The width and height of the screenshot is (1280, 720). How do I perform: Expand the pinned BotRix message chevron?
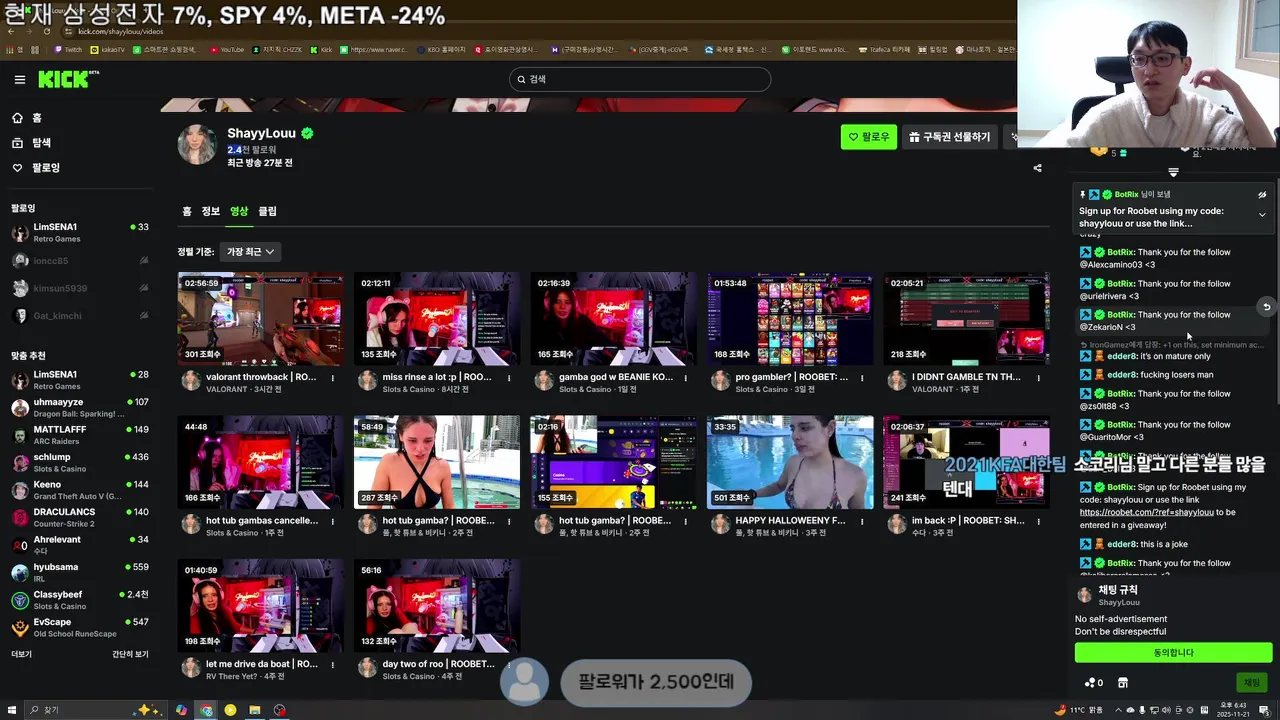(1262, 214)
